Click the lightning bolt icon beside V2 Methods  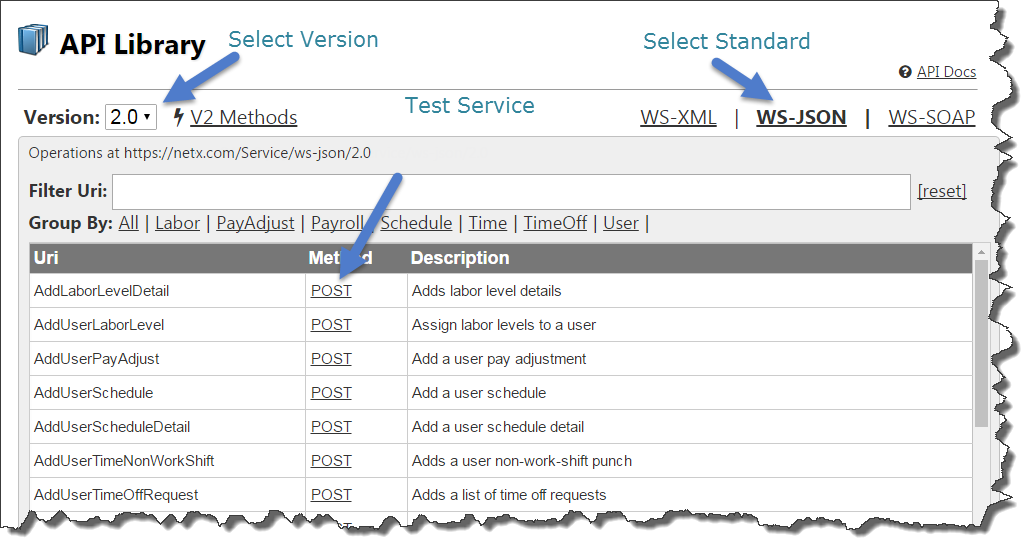(x=179, y=117)
